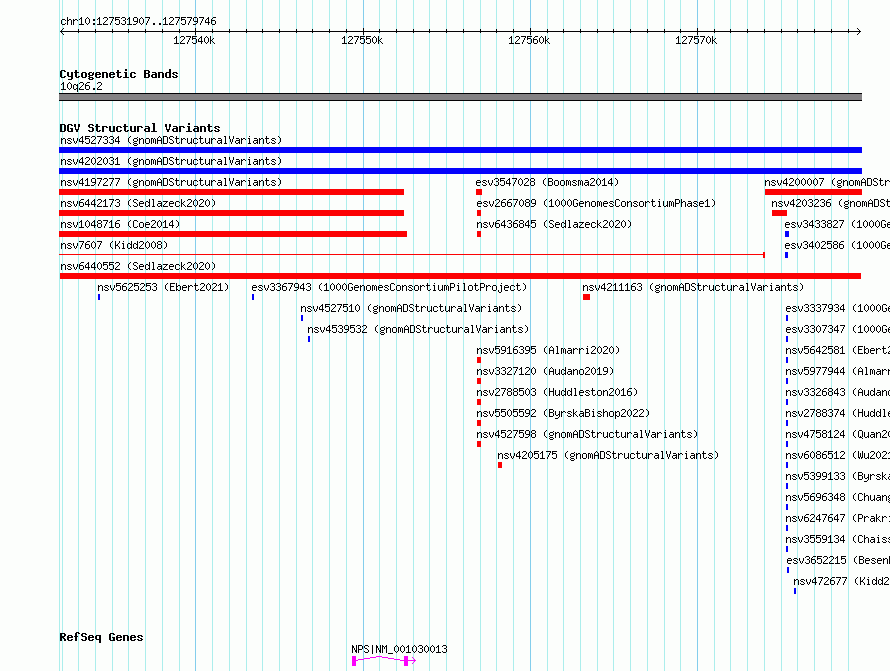Viewport: 890px width, 671px height.
Task: Click the nsv5625253 (Ebert2021) label
Action: pos(163,287)
